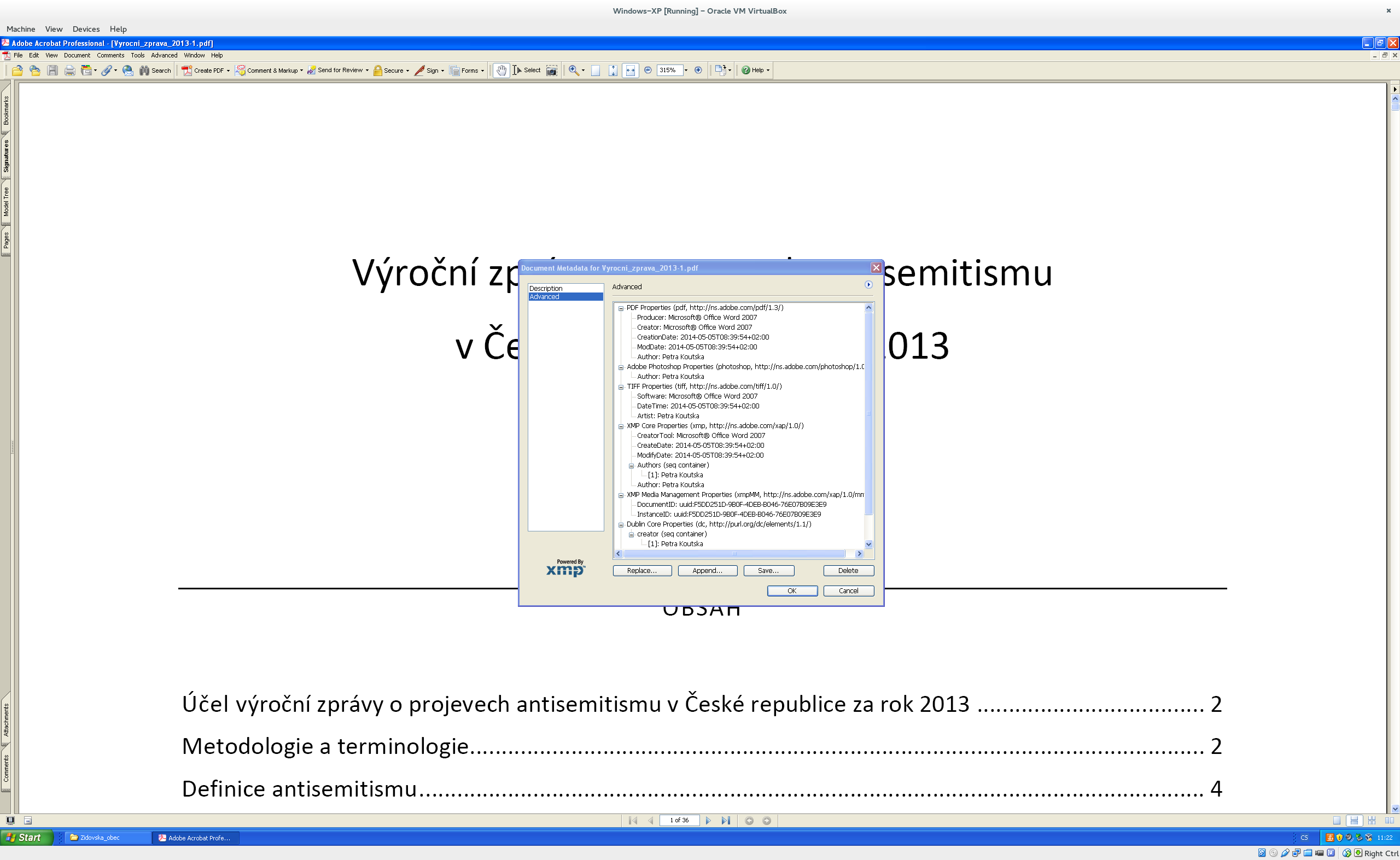Screen dimensions: 1400x860
Task: Click the page number input field
Action: point(679,821)
